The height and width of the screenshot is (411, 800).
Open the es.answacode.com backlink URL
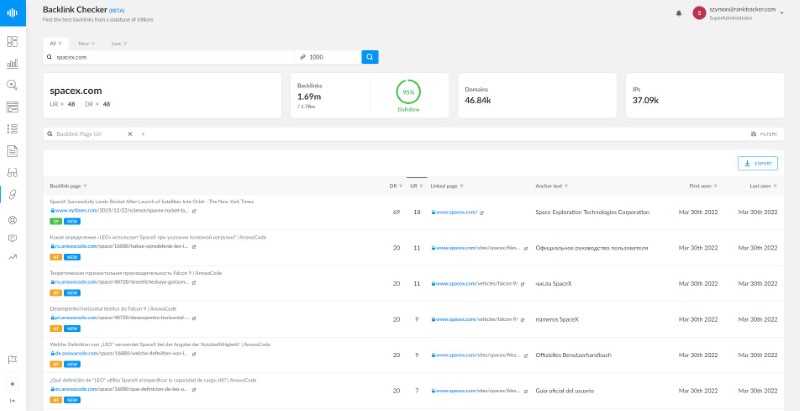(x=120, y=389)
